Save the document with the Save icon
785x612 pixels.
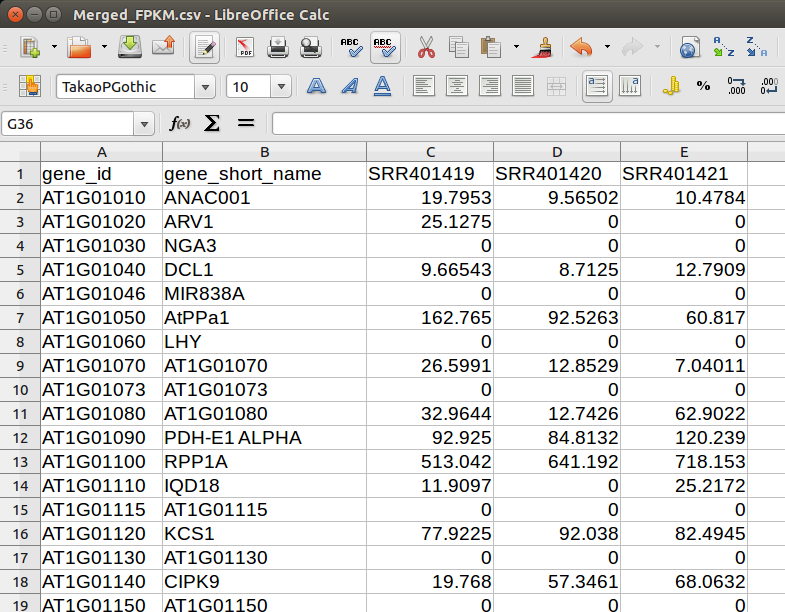tap(130, 48)
